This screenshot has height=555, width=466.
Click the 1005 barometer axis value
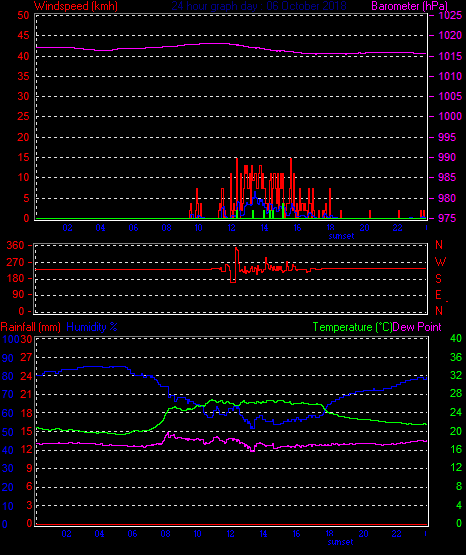click(x=450, y=96)
